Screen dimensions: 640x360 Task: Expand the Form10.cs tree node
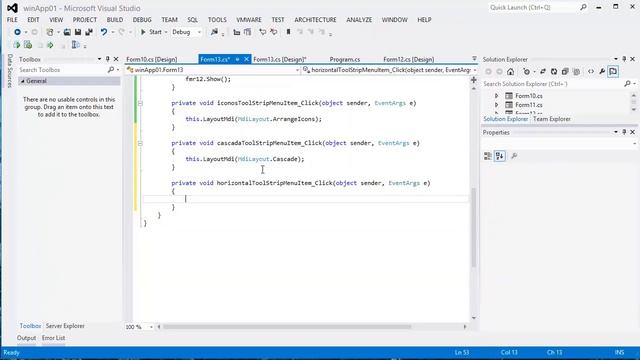496,96
